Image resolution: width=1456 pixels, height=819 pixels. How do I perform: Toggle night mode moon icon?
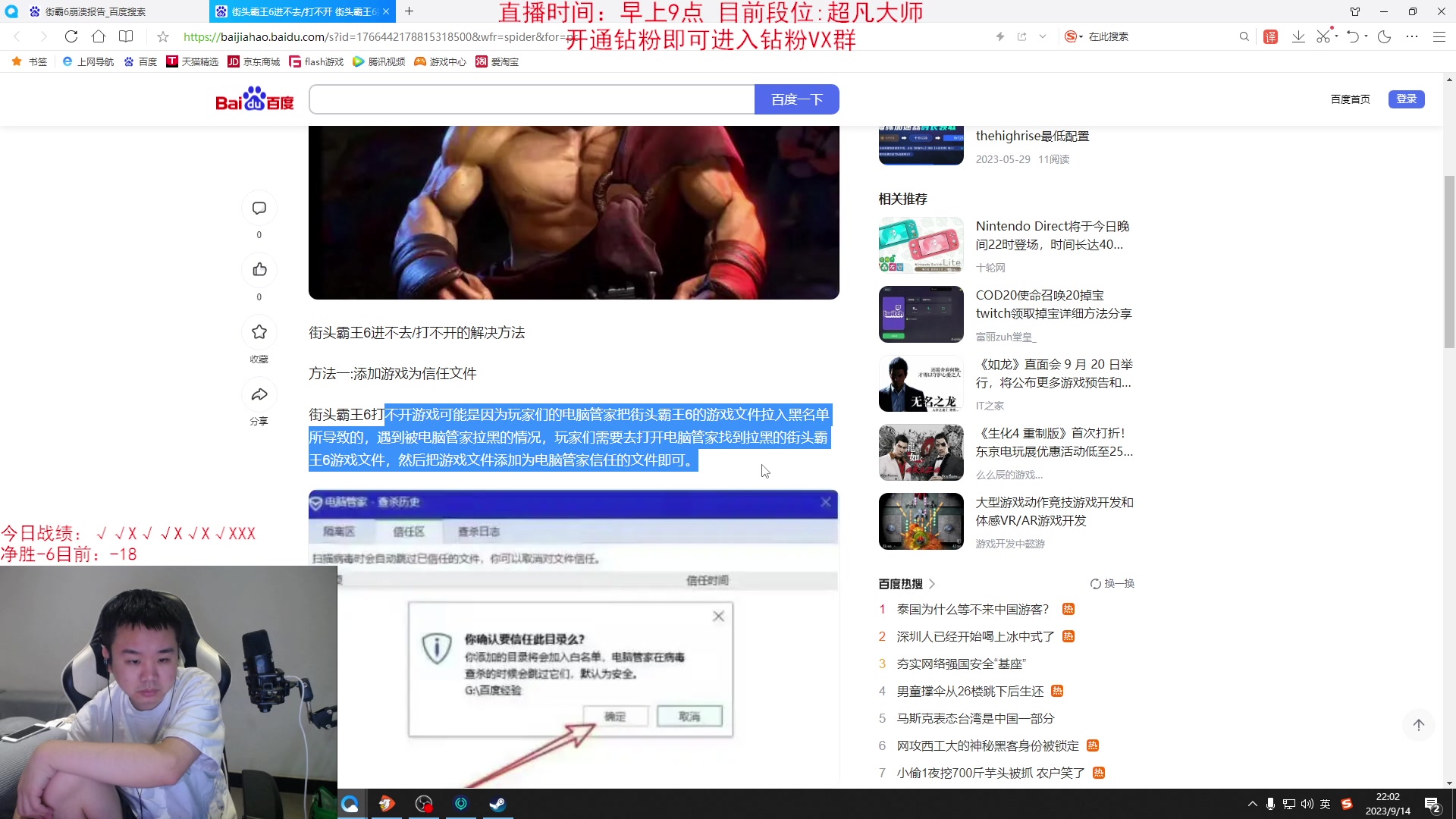point(1384,36)
